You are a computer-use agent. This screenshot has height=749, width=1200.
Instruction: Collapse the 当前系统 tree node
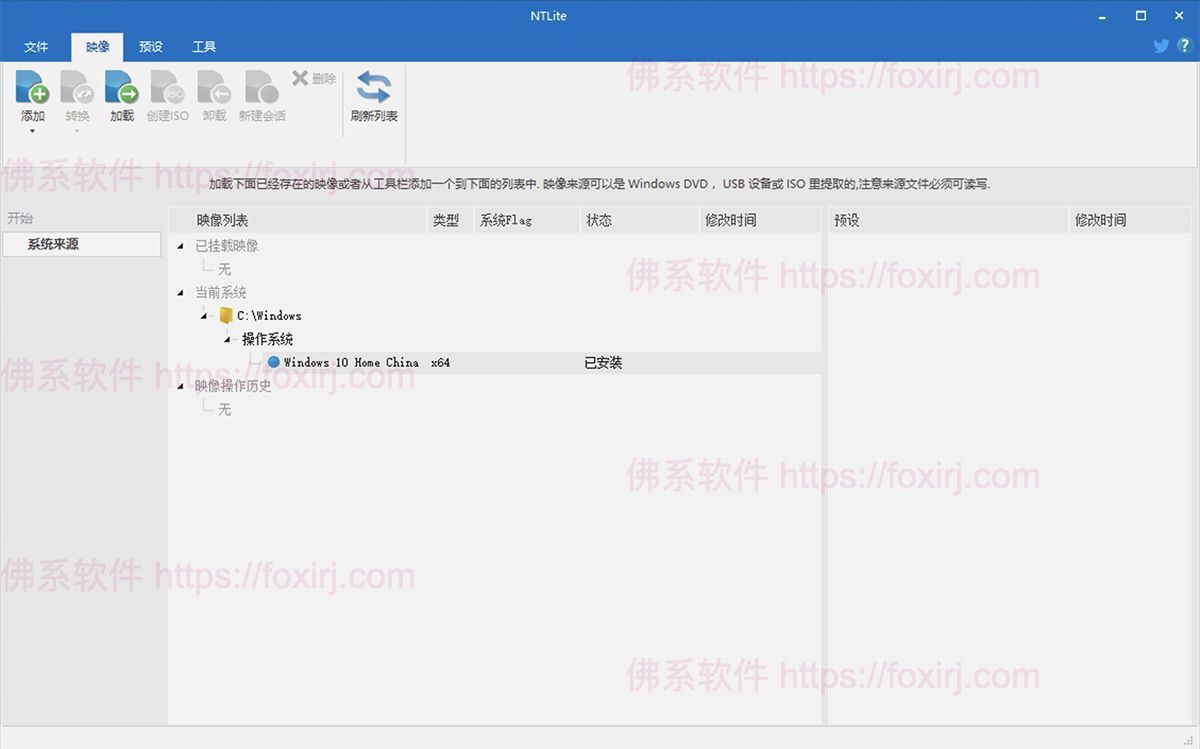coord(180,292)
